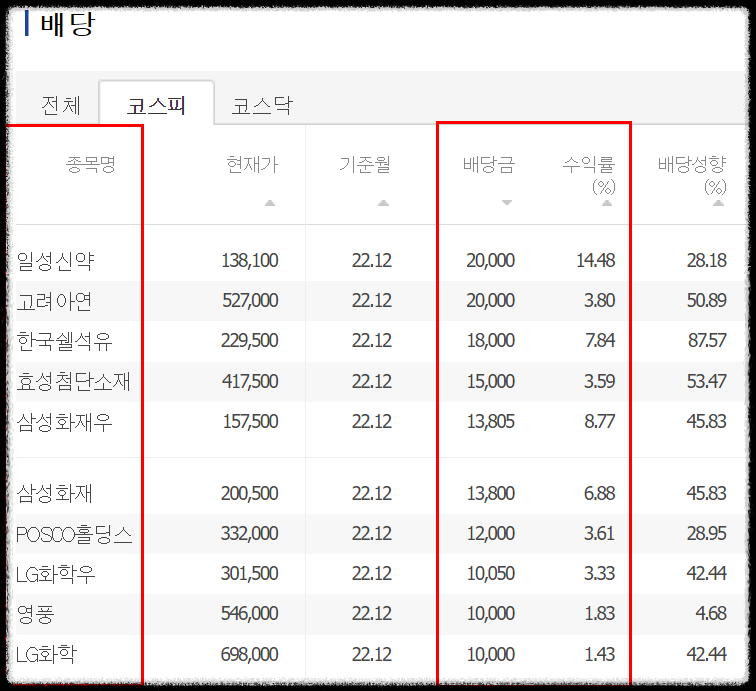Click current price 157,500
The width and height of the screenshot is (756, 691).
250,422
